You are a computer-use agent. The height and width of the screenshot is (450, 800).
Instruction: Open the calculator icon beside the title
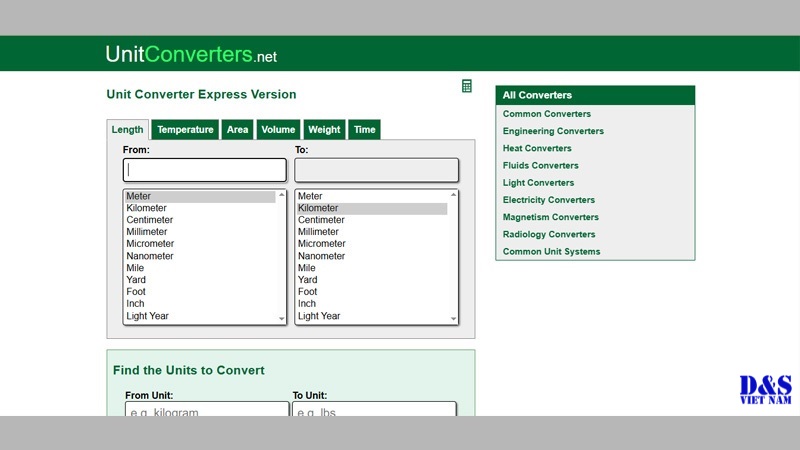coord(466,86)
